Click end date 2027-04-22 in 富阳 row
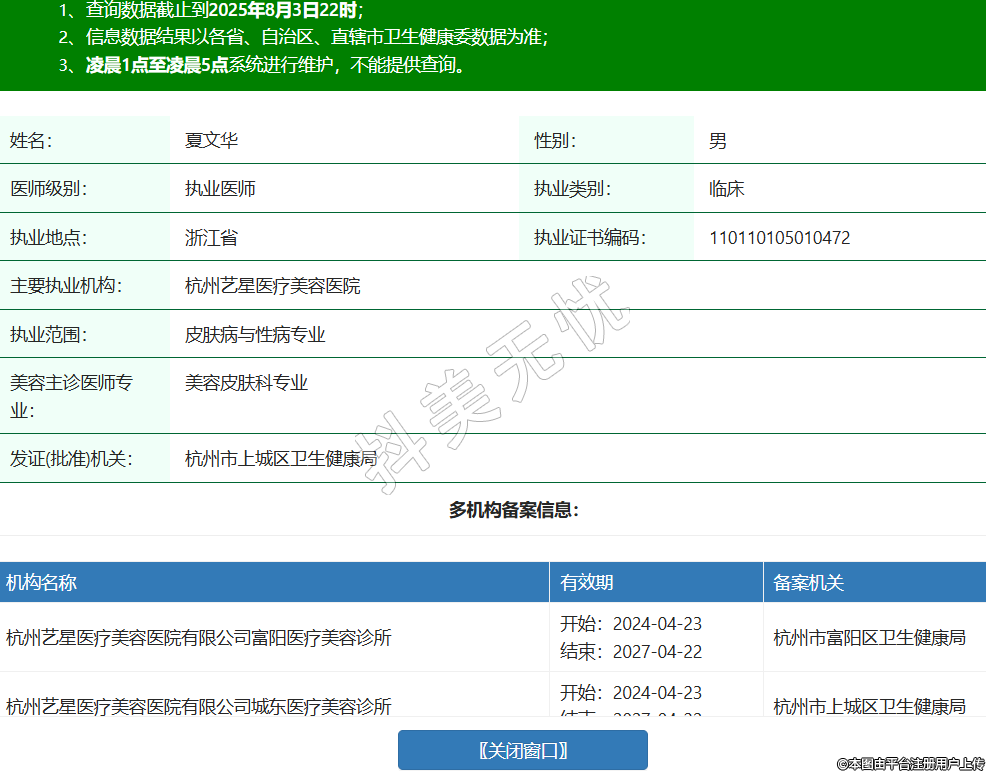The height and width of the screenshot is (771, 986). [657, 652]
